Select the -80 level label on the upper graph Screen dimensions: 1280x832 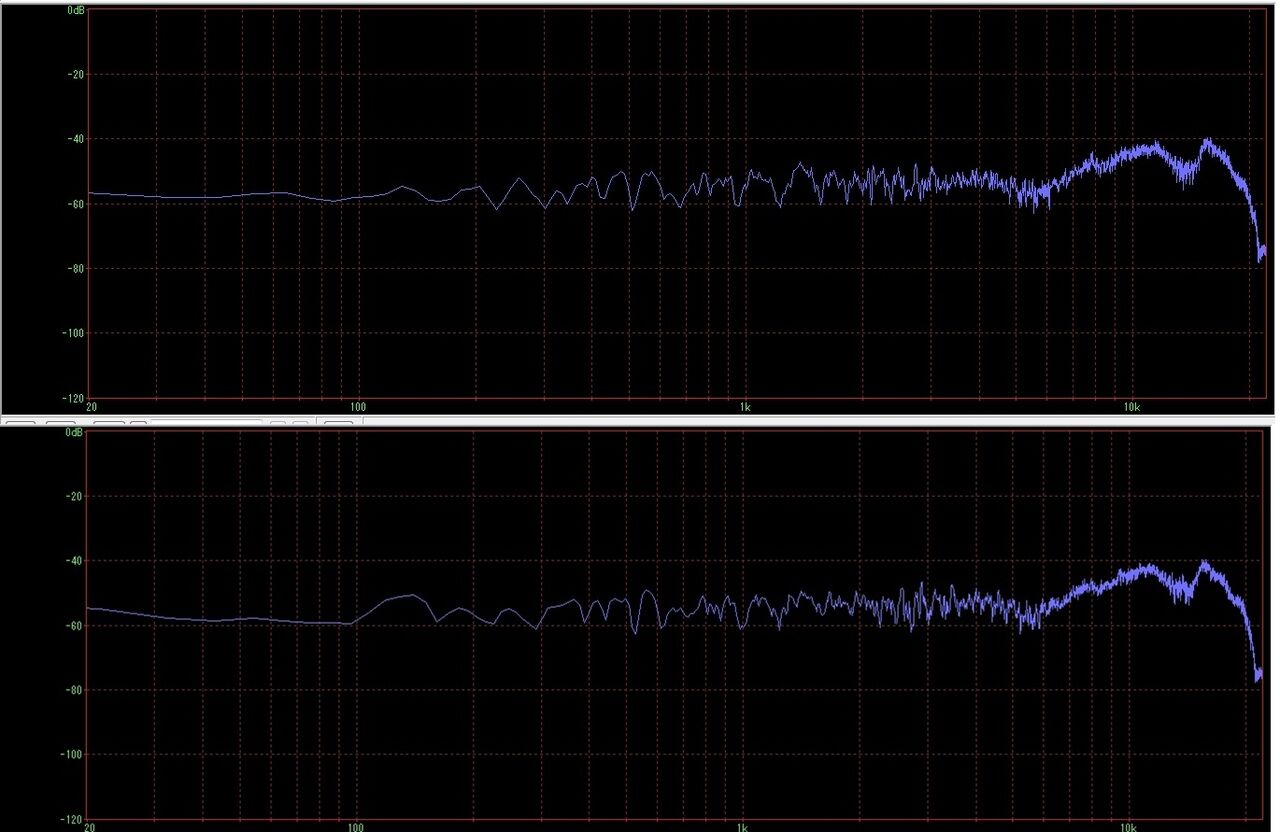(x=76, y=268)
